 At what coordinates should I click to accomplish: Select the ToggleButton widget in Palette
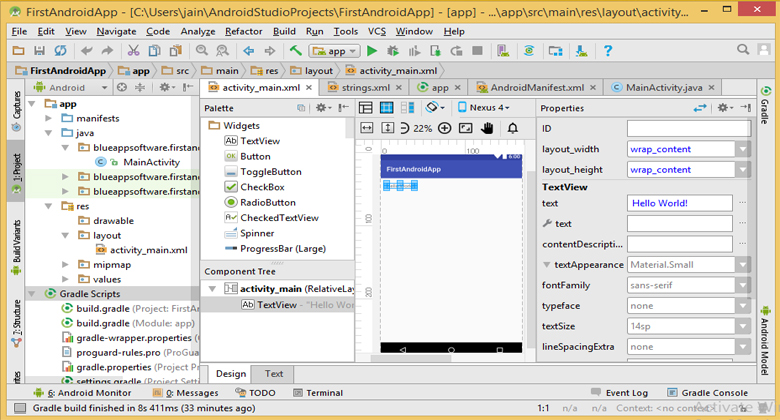271,172
